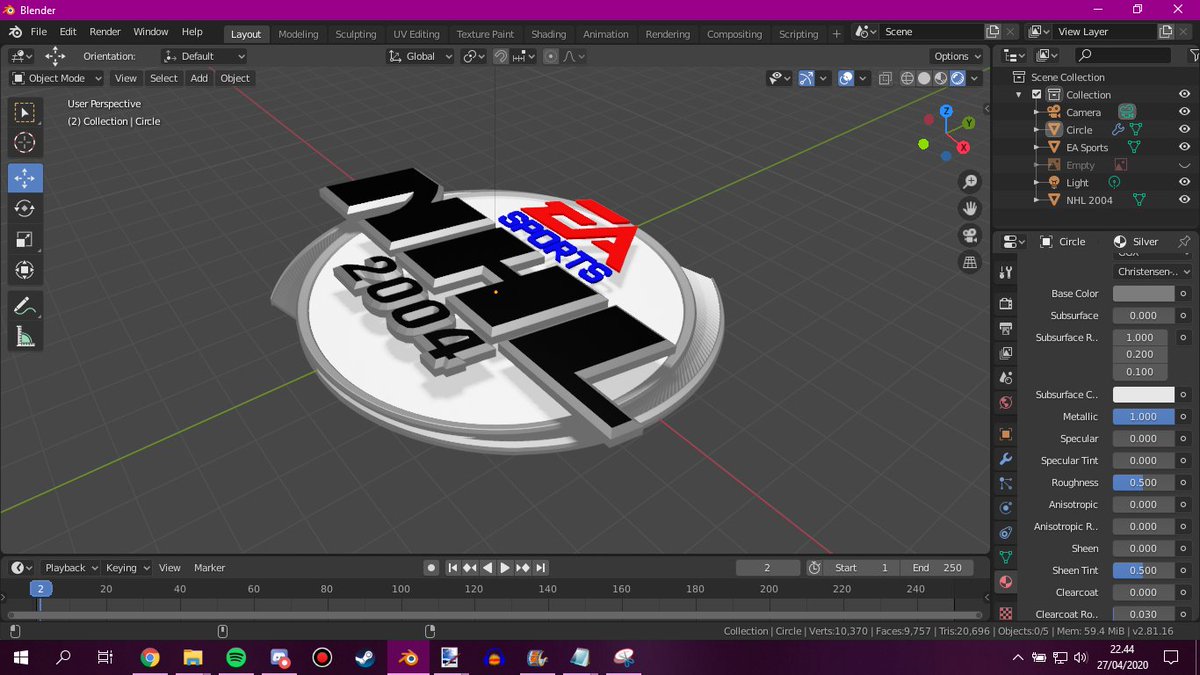Viewport: 1200px width, 675px height.
Task: Open the Options dropdown
Action: pyautogui.click(x=957, y=56)
